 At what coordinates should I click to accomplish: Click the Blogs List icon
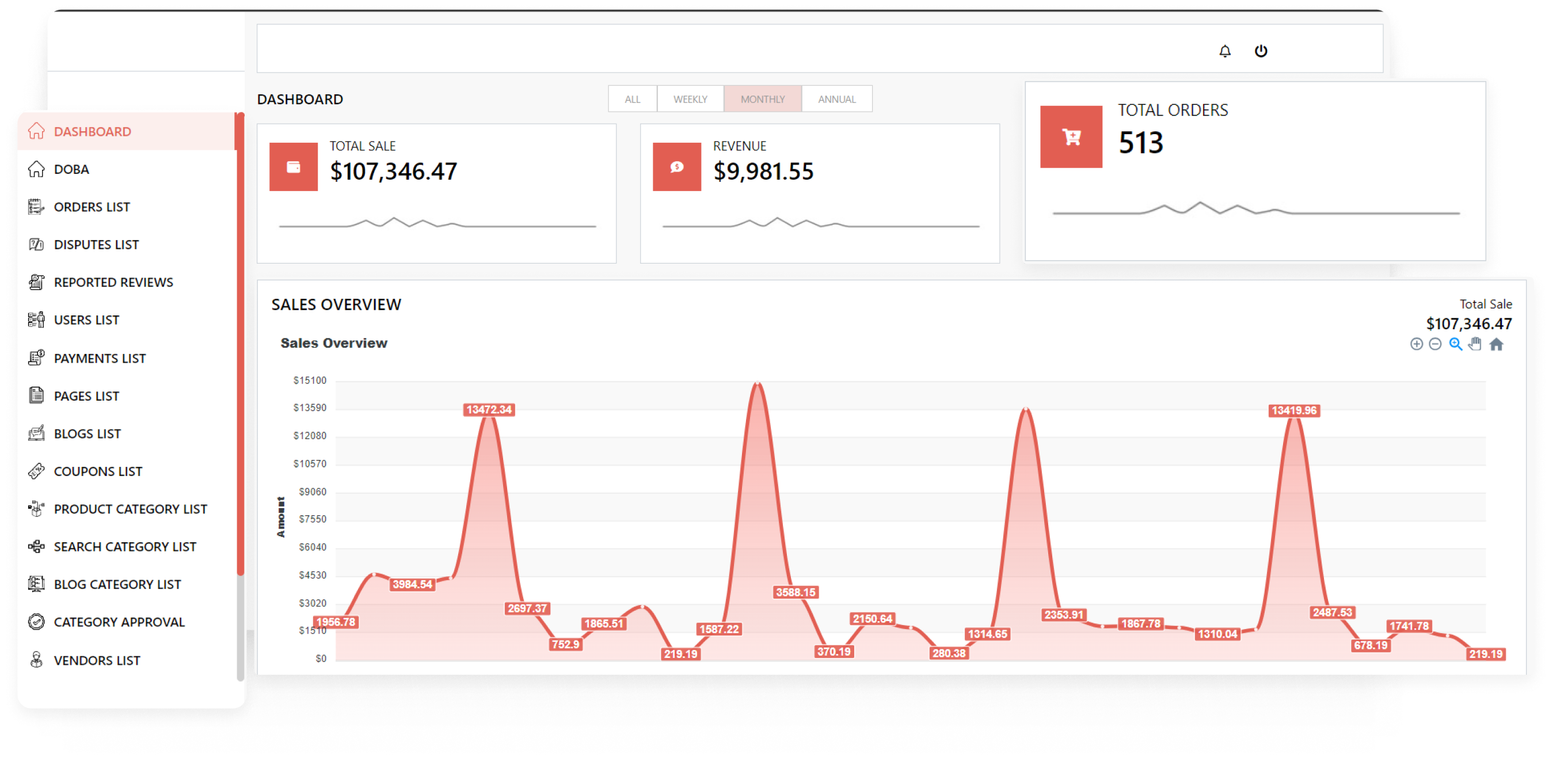[36, 433]
